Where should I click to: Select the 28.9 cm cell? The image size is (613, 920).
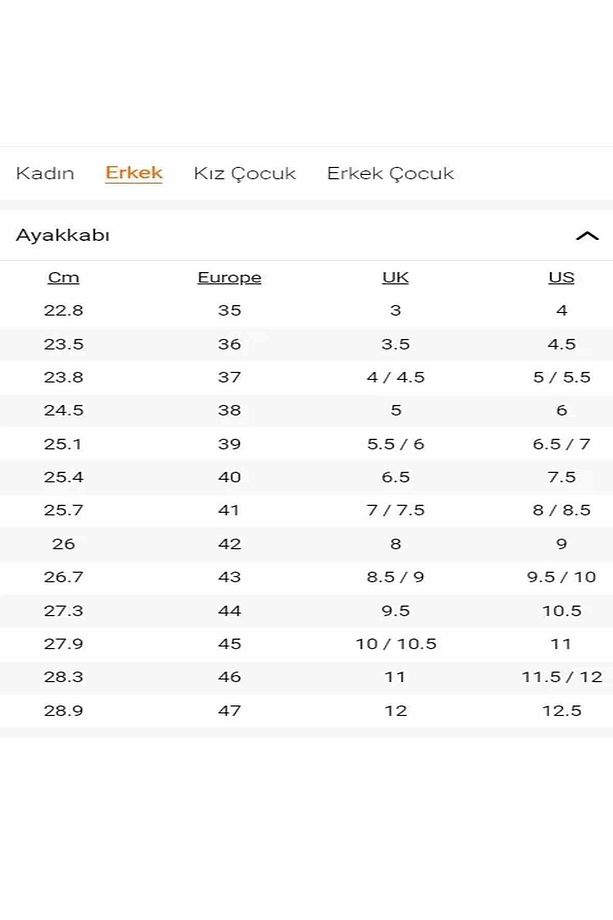point(63,711)
